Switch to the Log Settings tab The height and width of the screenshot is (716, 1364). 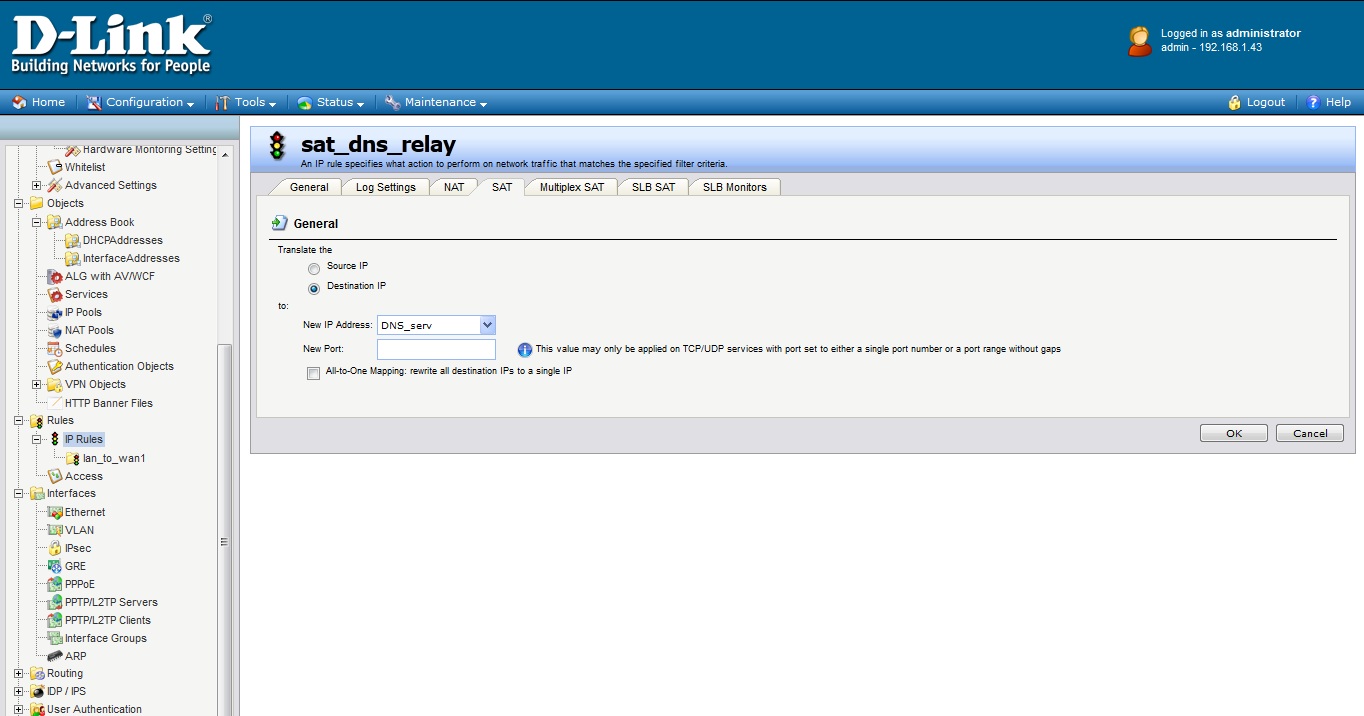(x=386, y=187)
